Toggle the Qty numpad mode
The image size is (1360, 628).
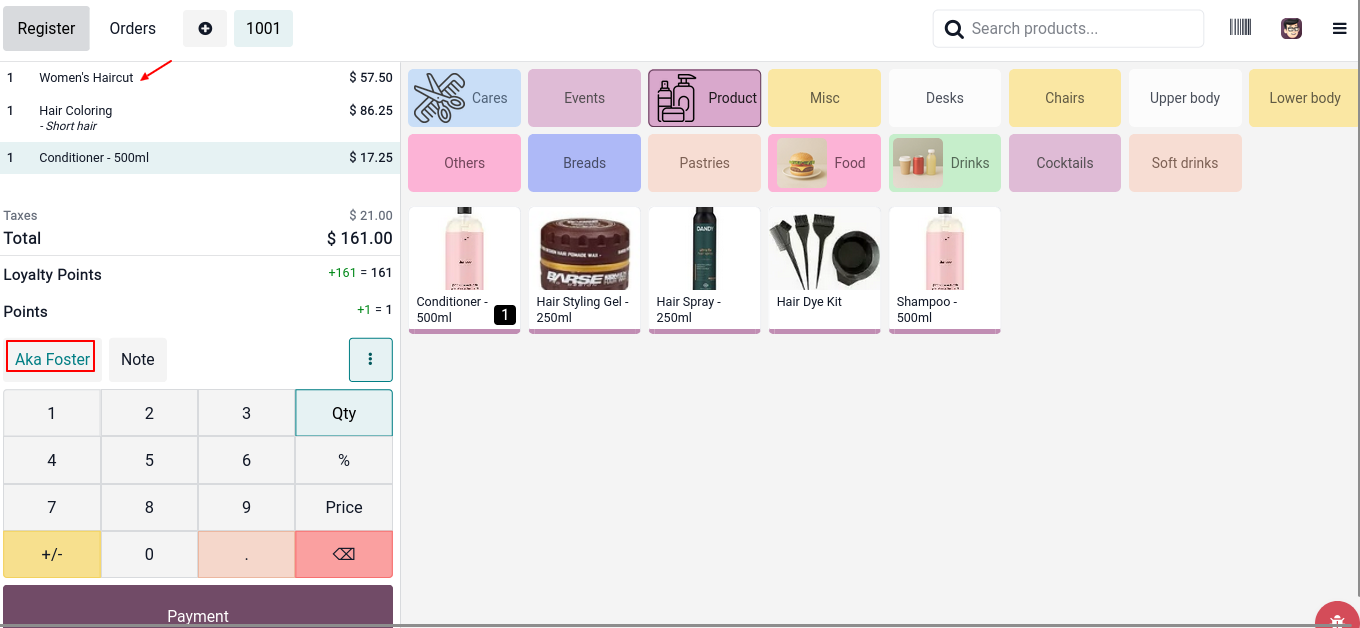[344, 413]
